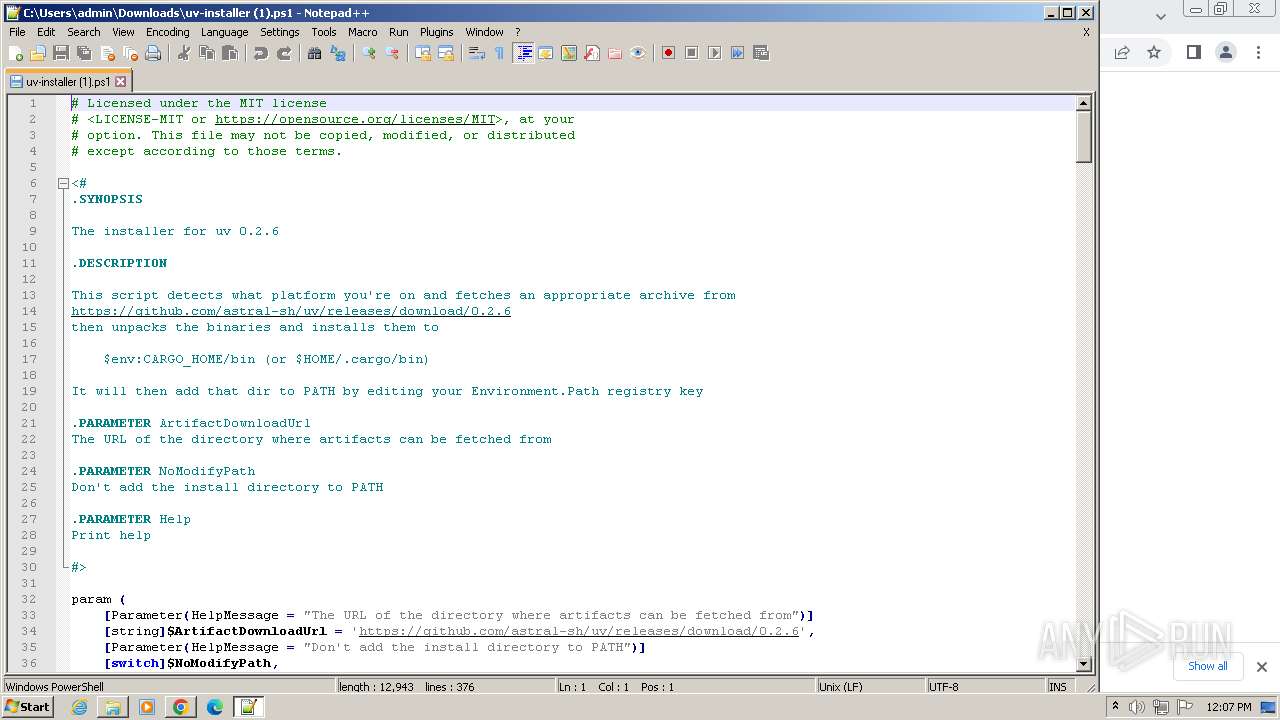Print the document with the Print icon
This screenshot has height=720, width=1280.
click(x=153, y=53)
